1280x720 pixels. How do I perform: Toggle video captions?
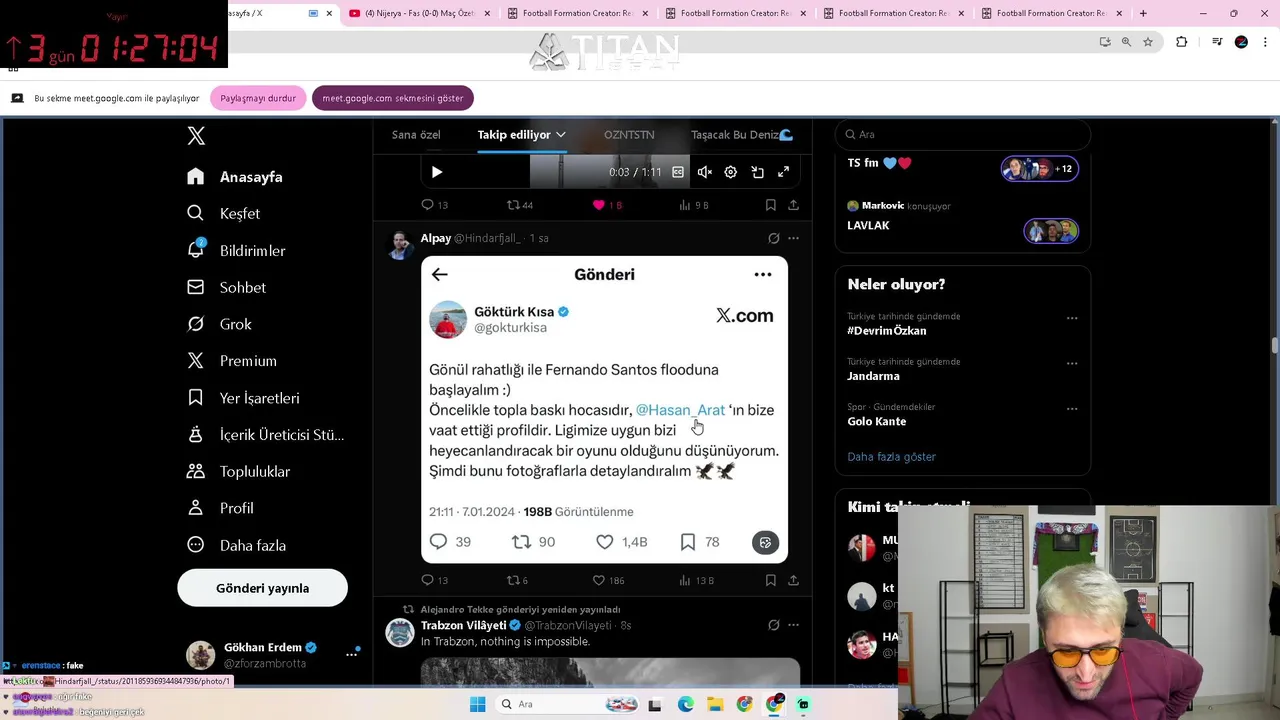coord(678,172)
